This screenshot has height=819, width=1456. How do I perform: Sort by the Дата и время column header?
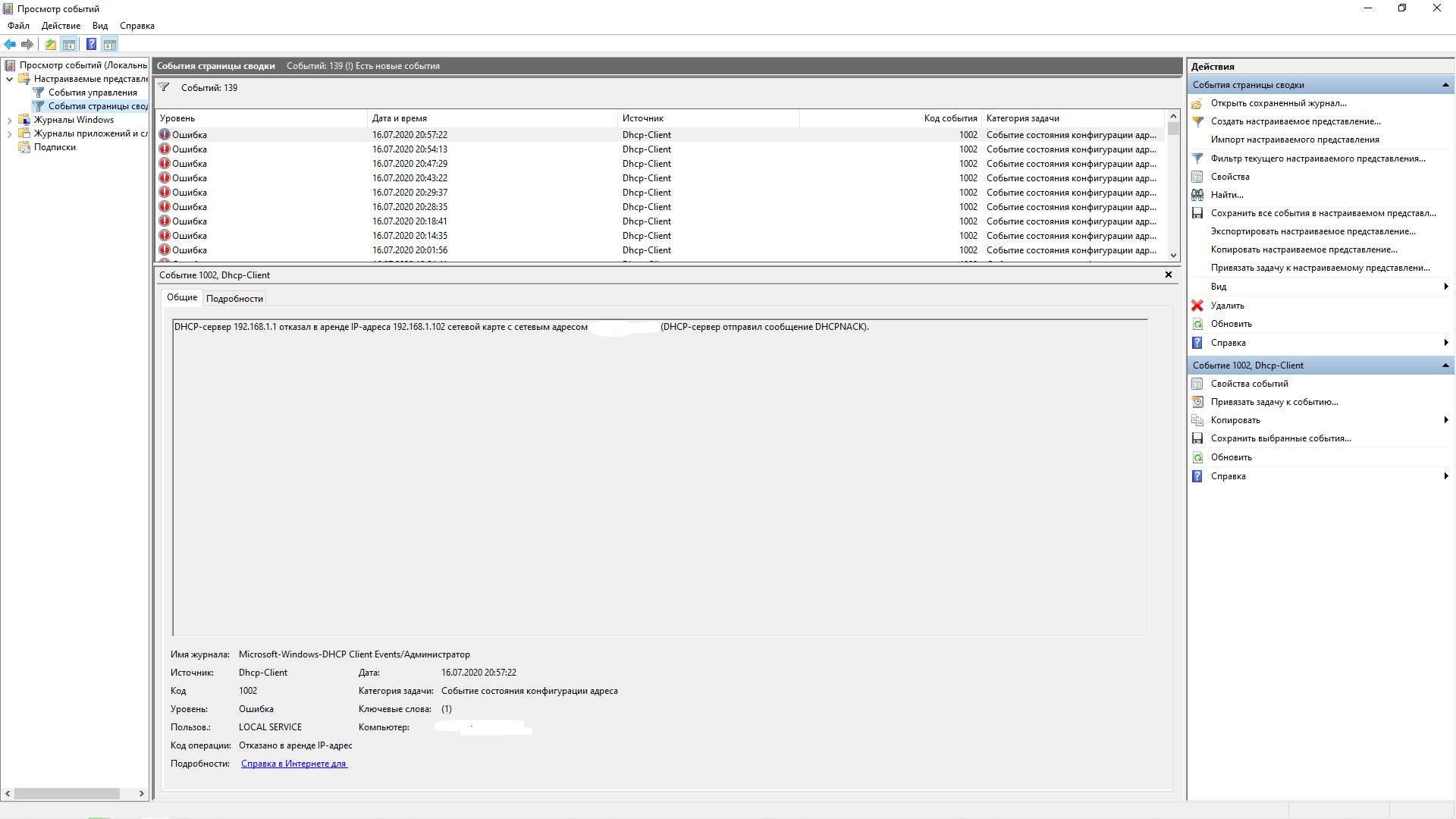point(492,118)
